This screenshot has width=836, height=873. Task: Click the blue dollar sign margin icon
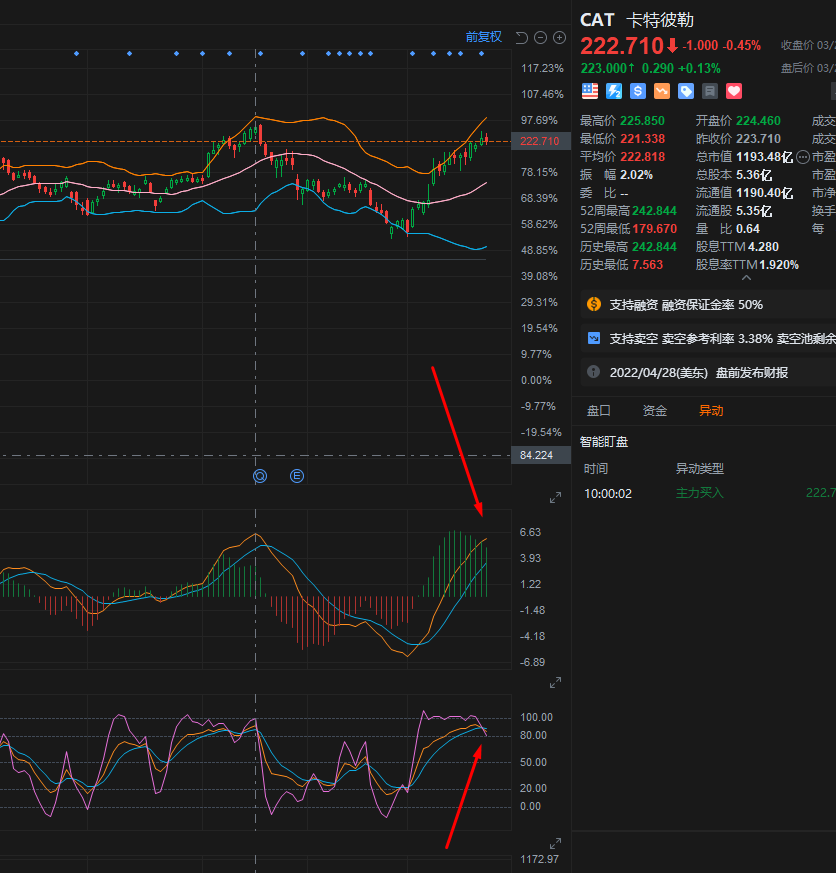[x=637, y=91]
